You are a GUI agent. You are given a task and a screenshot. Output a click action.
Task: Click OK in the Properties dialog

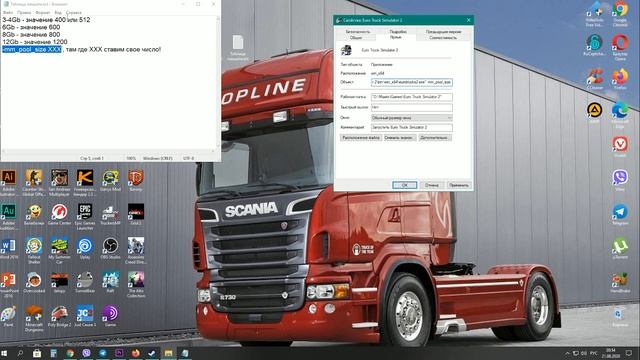[404, 185]
